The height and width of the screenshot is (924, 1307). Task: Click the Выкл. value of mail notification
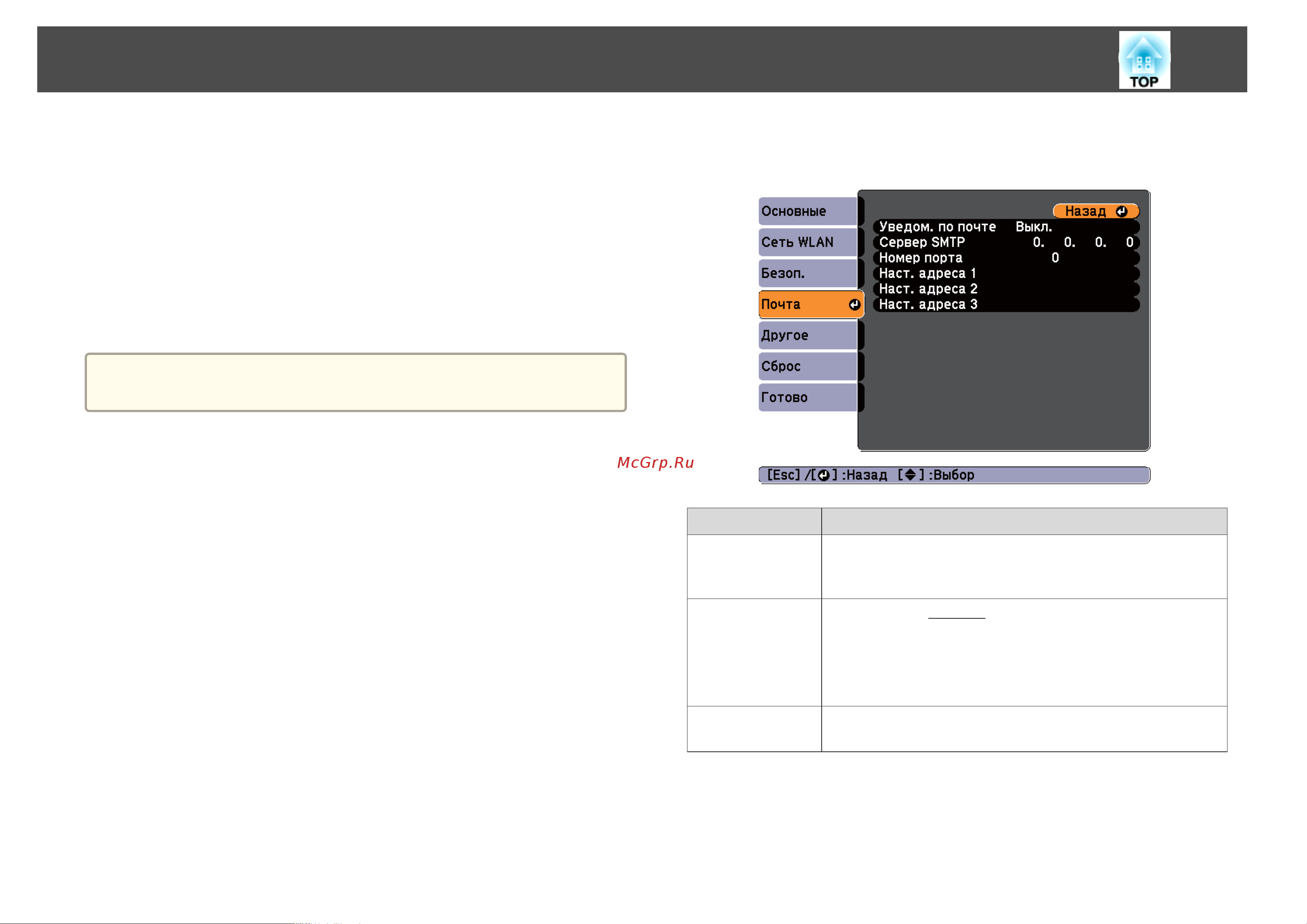click(1034, 227)
